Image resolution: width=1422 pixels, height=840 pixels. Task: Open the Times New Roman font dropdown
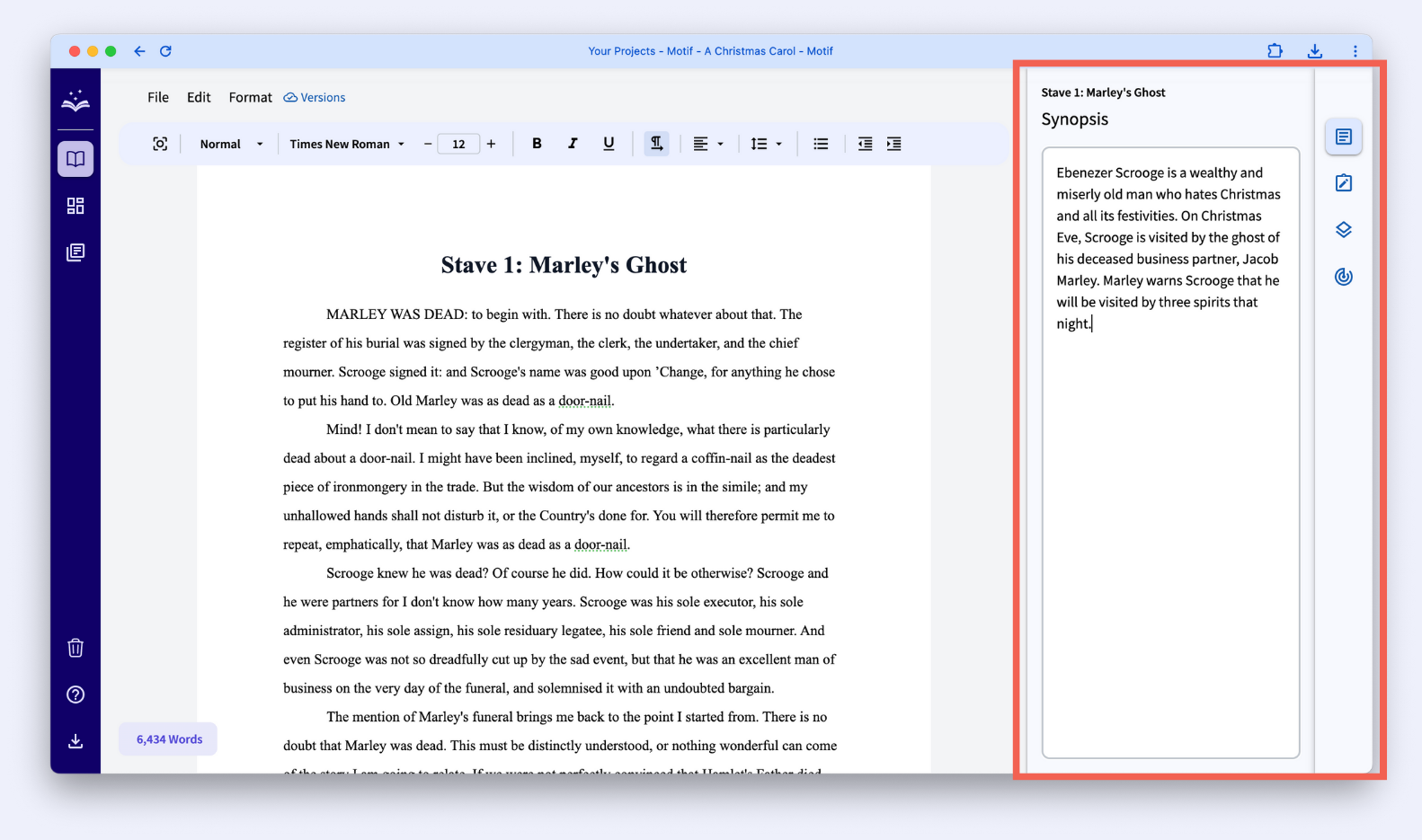pos(347,144)
